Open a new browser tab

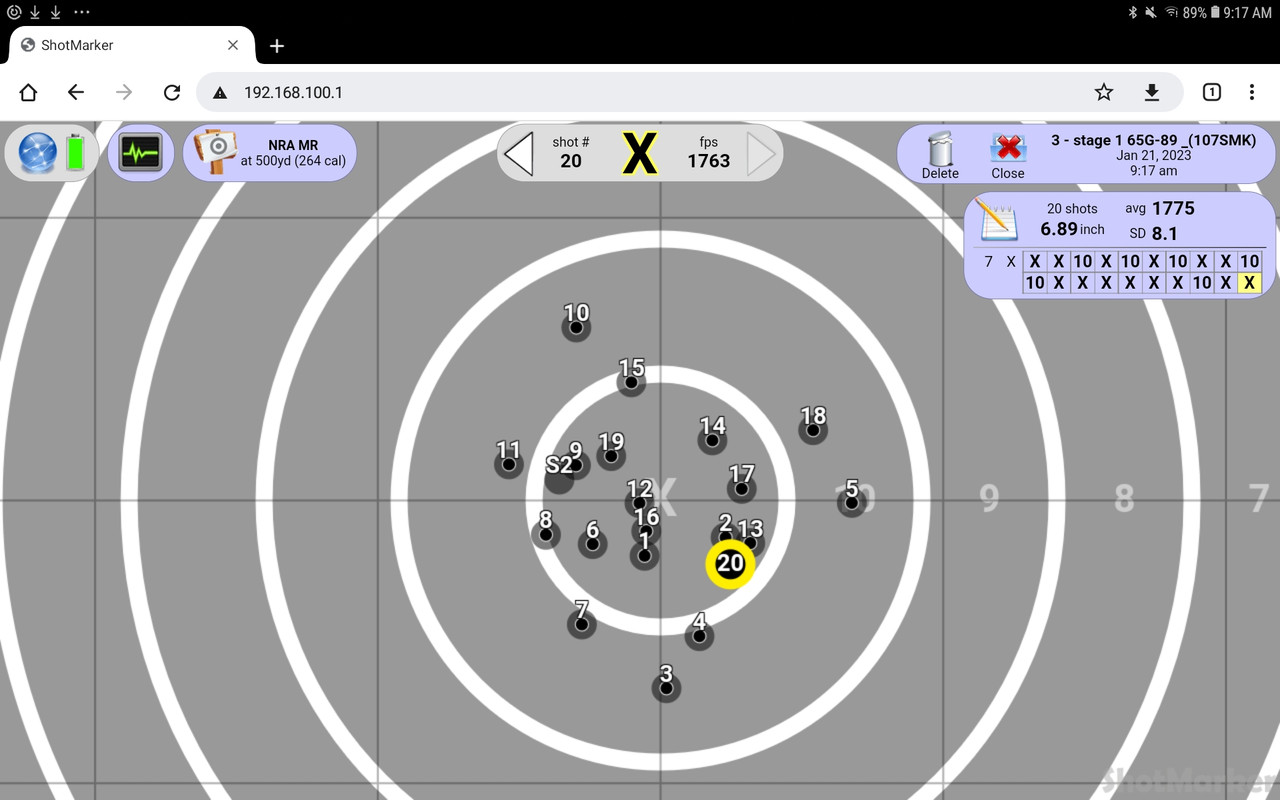276,46
